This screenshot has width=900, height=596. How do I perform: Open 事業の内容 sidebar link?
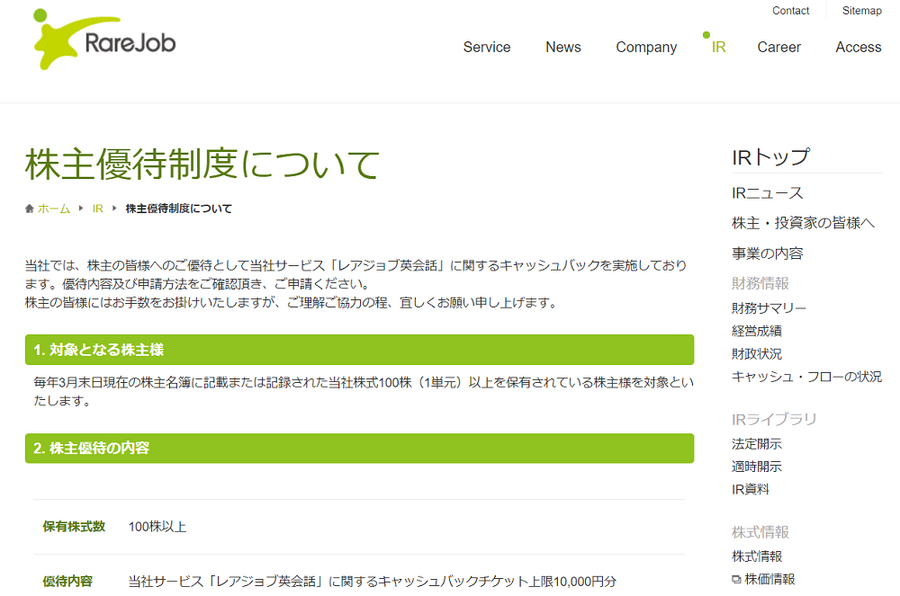[x=767, y=253]
